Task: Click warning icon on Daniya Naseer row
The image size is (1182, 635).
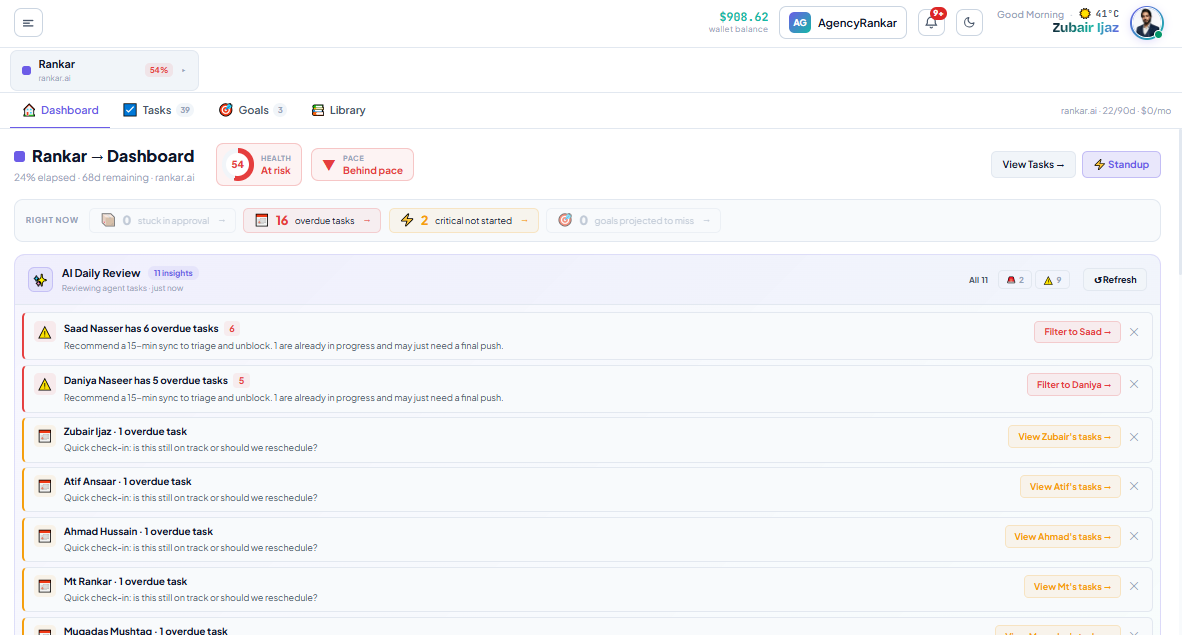Action: [44, 385]
